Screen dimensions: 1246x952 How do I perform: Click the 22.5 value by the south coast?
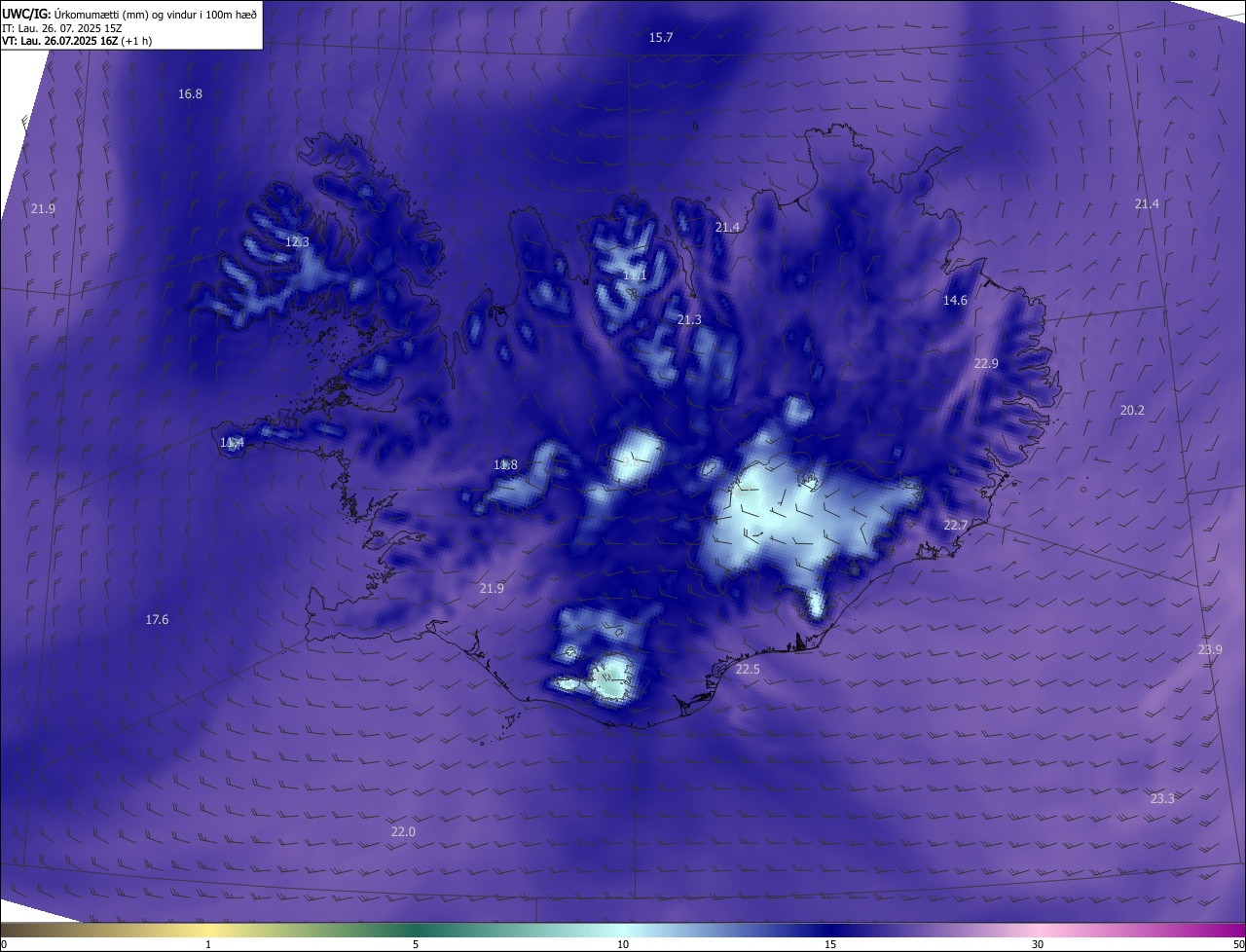point(748,670)
